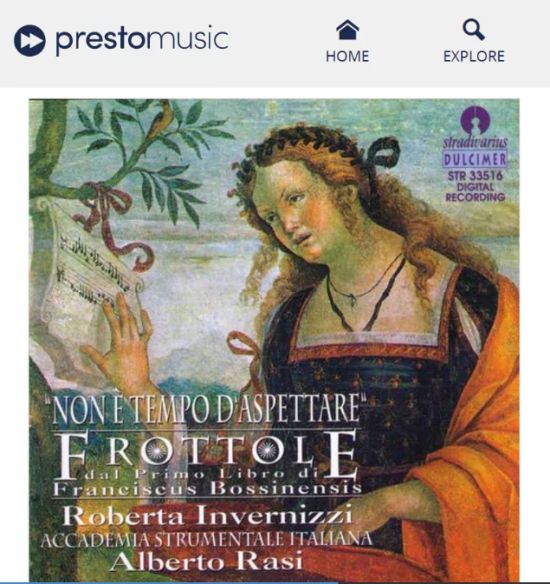Image resolution: width=550 pixels, height=584 pixels.
Task: Click the Accademia Strumentale Italiana text
Action: pyautogui.click(x=206, y=540)
